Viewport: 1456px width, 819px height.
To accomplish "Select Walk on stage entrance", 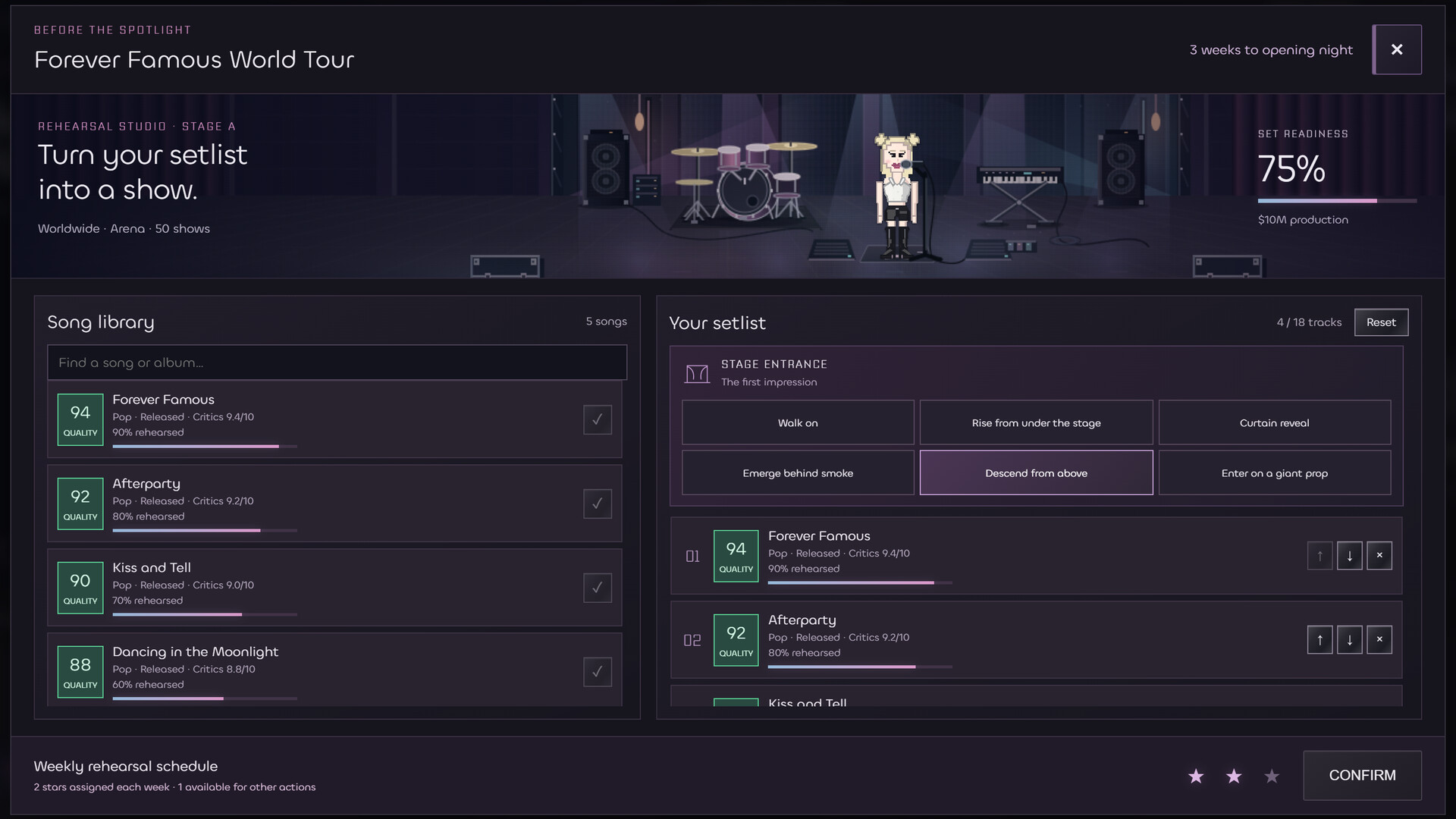I will pos(798,422).
